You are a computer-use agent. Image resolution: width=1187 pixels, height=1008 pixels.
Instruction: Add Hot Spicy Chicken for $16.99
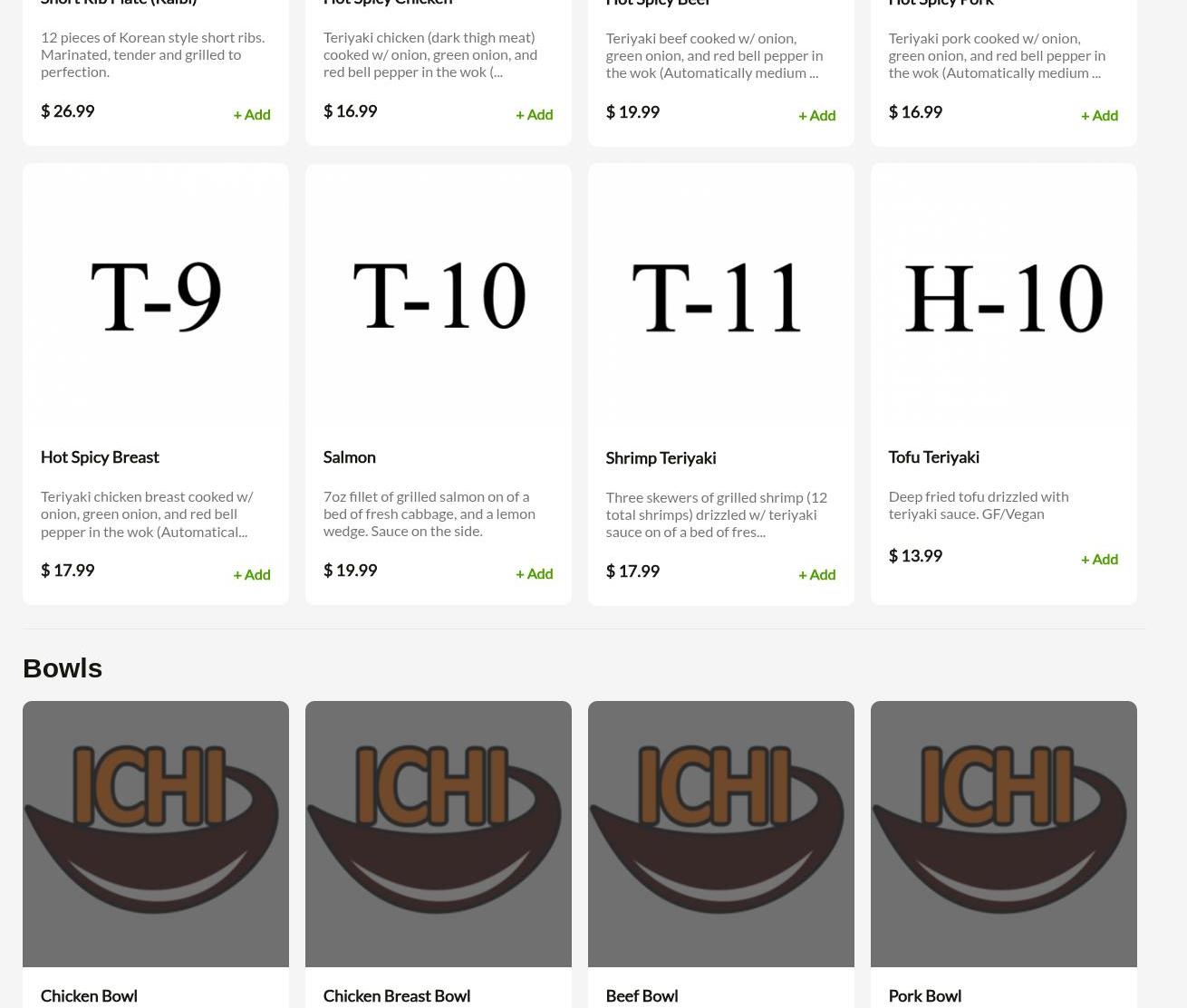click(535, 114)
